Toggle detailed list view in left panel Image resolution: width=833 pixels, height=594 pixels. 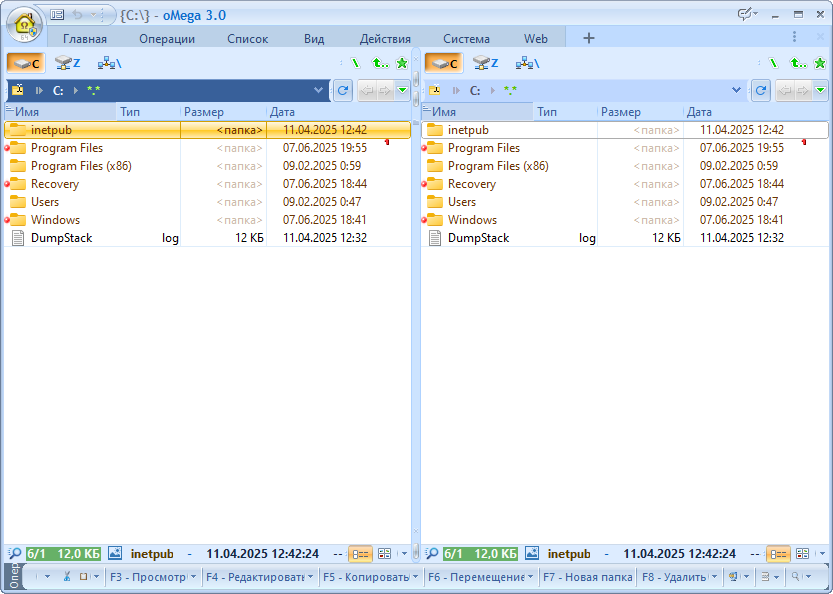(x=360, y=554)
